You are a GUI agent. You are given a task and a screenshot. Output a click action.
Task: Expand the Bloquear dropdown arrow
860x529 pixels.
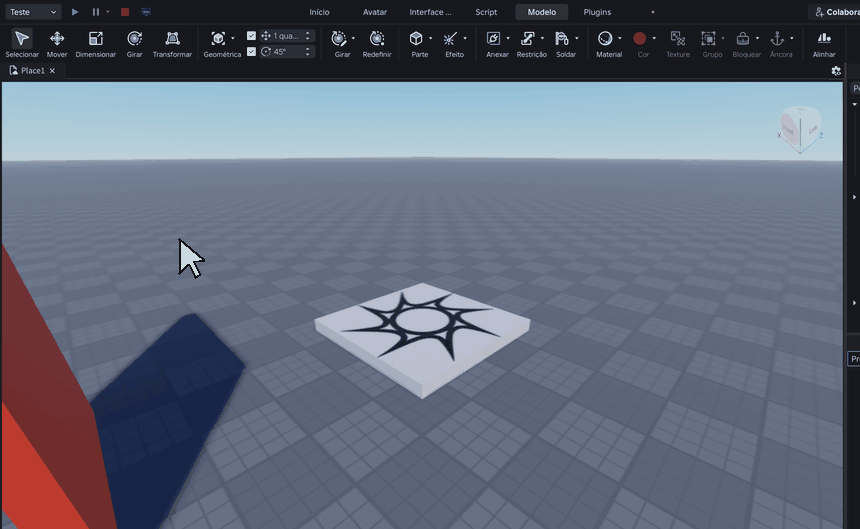[x=757, y=38]
